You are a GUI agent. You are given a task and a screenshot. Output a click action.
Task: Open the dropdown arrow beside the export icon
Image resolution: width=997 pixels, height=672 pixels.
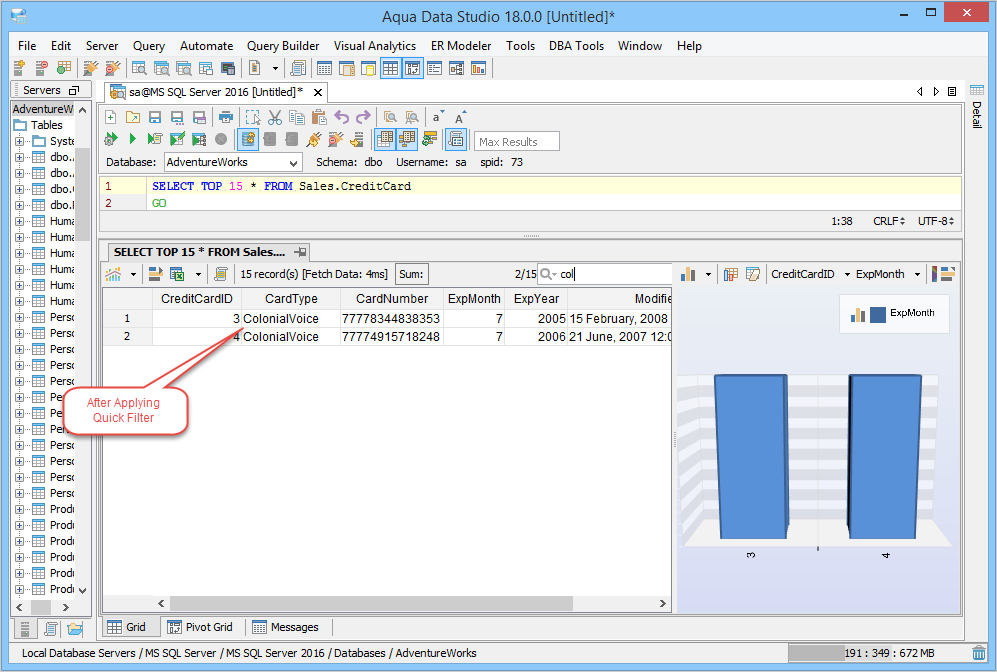tap(198, 275)
